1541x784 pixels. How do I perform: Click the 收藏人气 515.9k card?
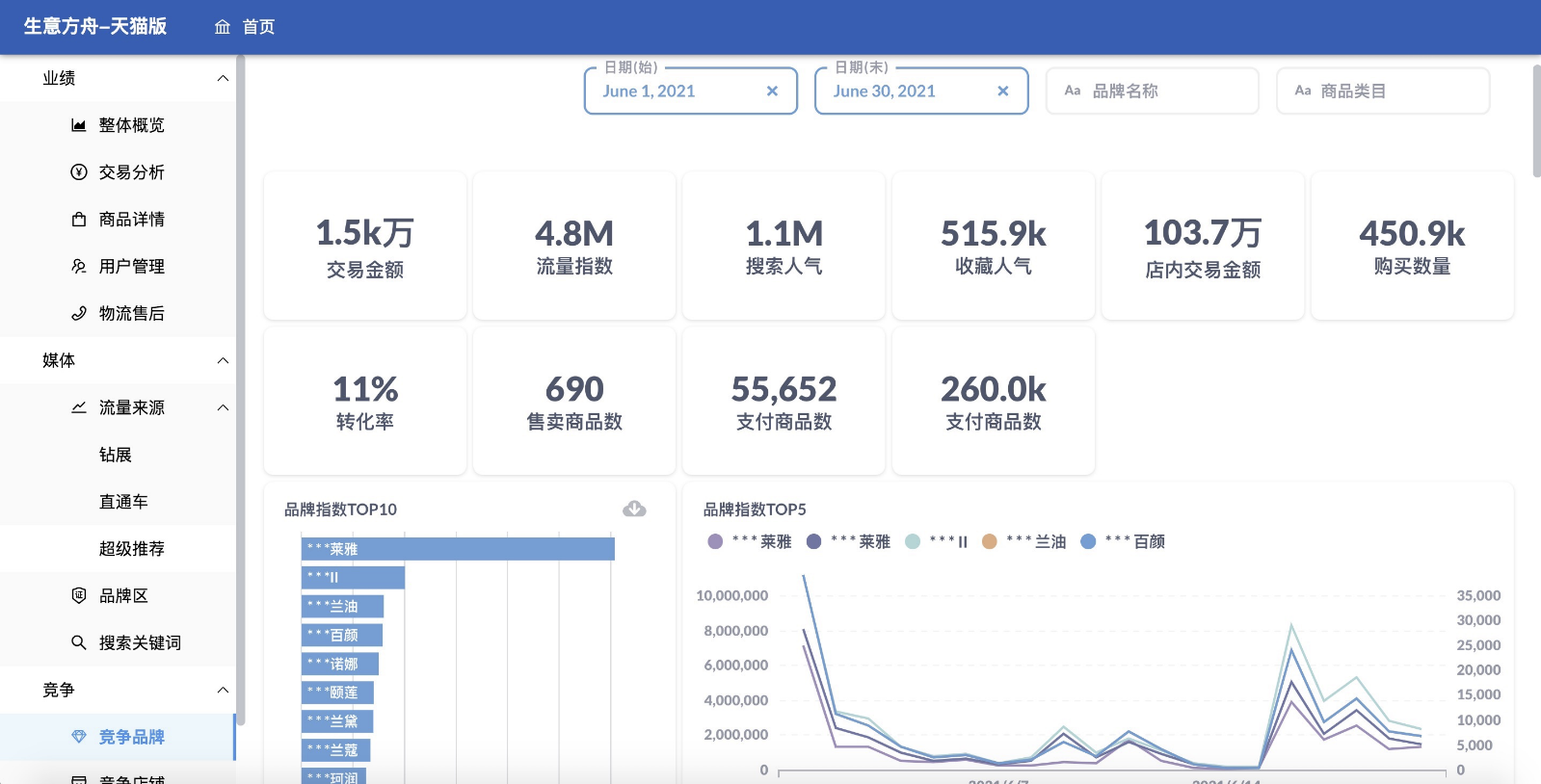click(x=994, y=246)
